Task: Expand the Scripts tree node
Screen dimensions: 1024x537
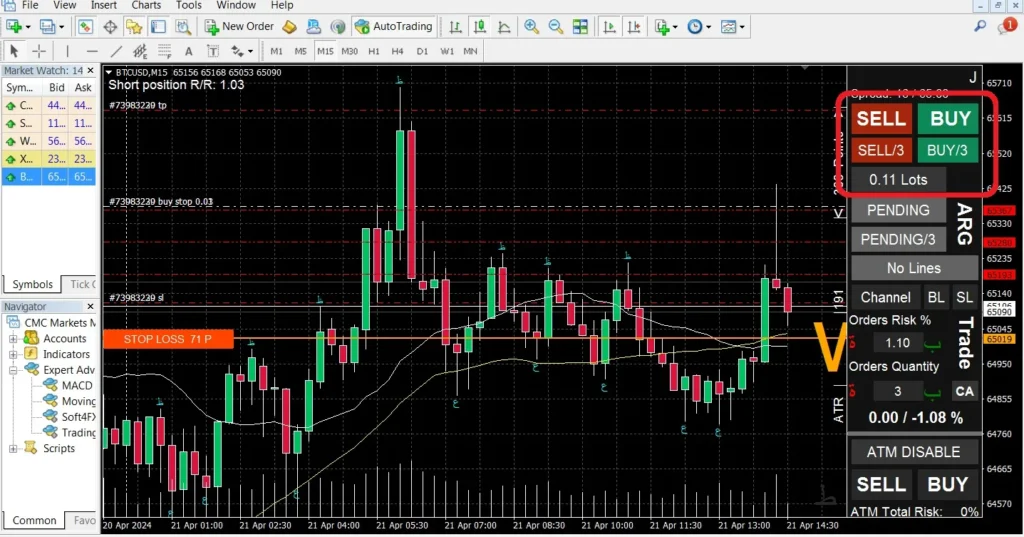Action: tap(12, 448)
